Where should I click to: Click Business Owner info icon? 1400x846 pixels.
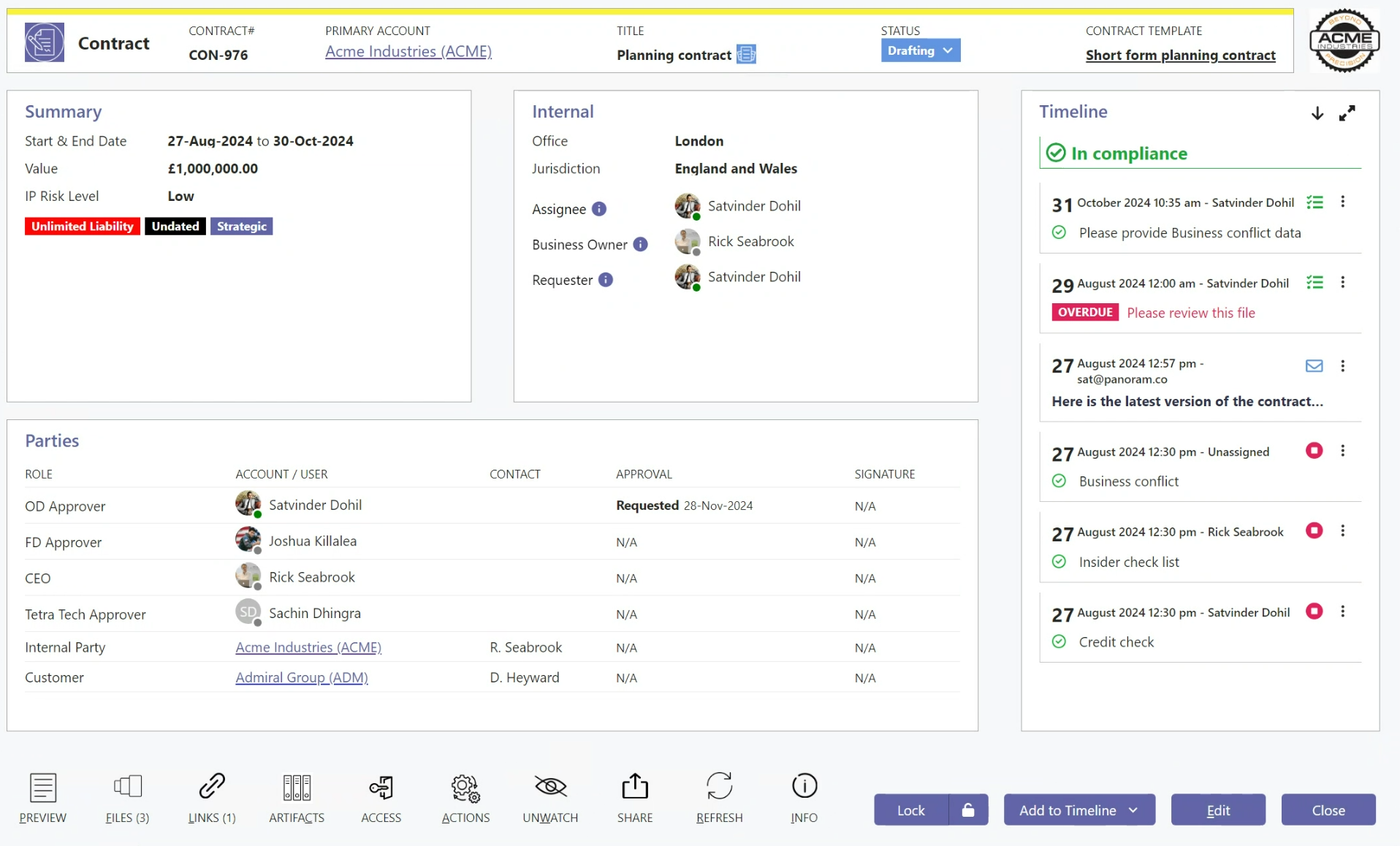pyautogui.click(x=640, y=244)
